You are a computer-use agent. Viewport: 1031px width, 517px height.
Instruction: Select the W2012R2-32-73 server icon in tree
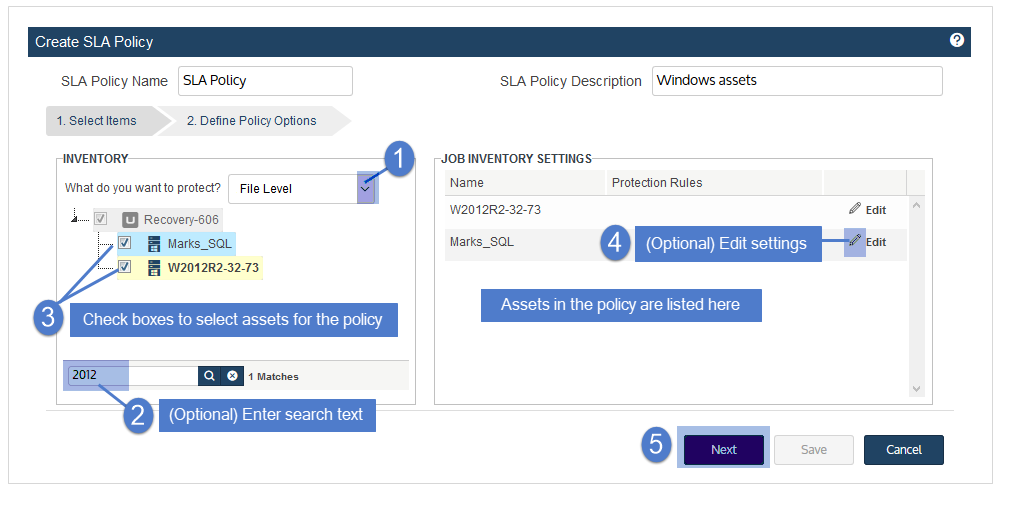[154, 268]
